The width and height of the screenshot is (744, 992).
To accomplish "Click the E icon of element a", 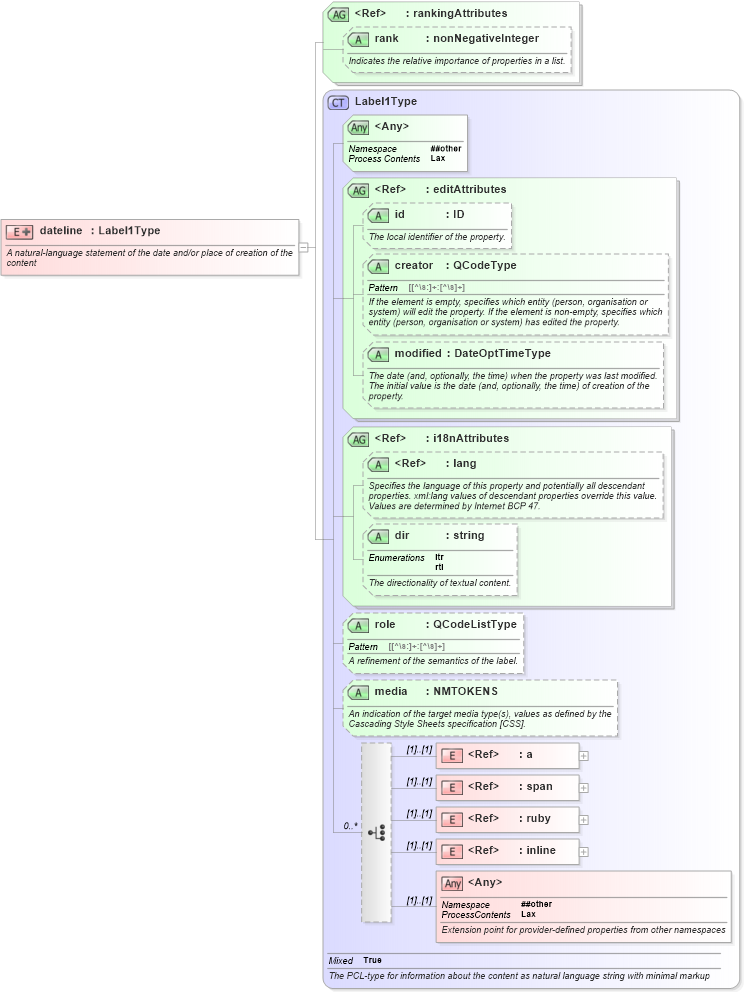I will click(x=452, y=755).
